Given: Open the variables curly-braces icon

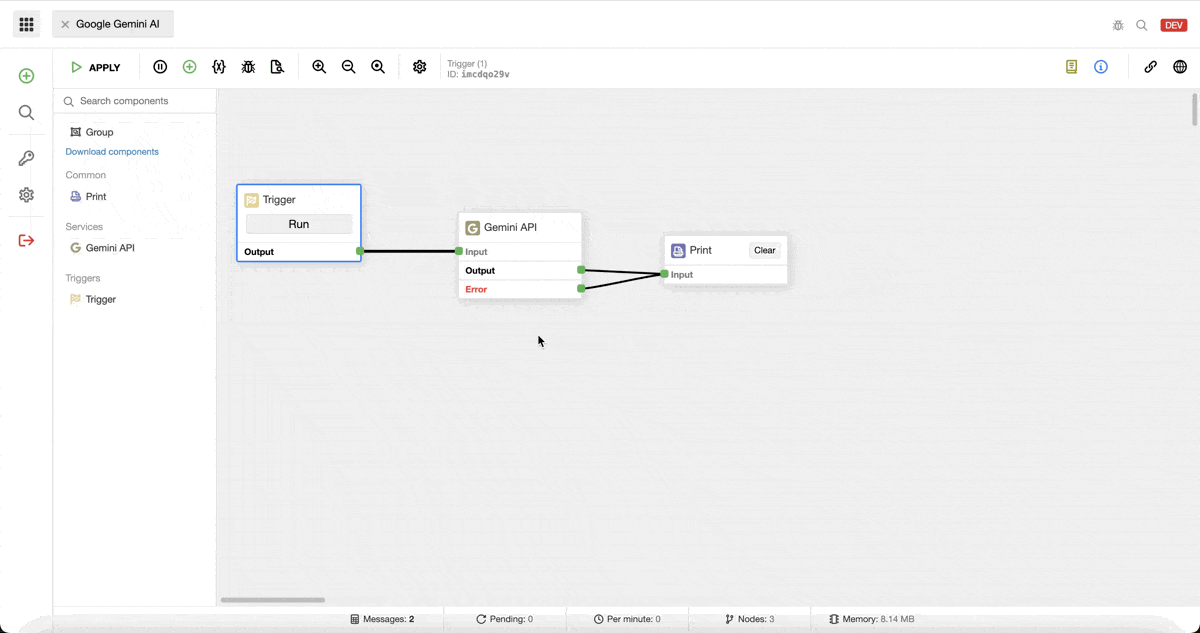Looking at the screenshot, I should point(219,67).
